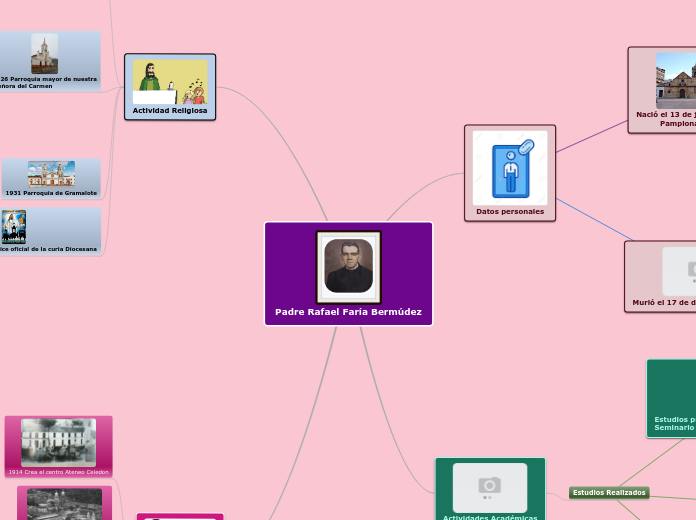Select the Murió el 17 de node
This screenshot has height=520, width=696.
coord(660,277)
